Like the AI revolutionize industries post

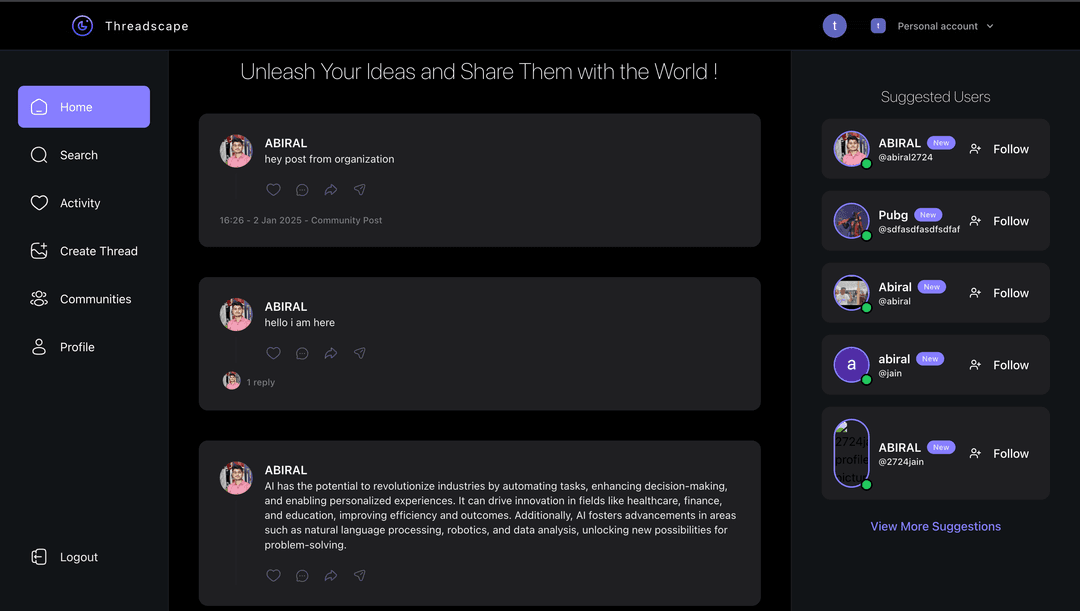point(273,576)
